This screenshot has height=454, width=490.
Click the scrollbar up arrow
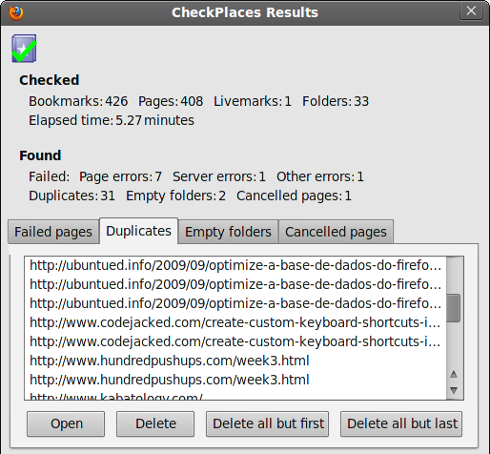(454, 375)
